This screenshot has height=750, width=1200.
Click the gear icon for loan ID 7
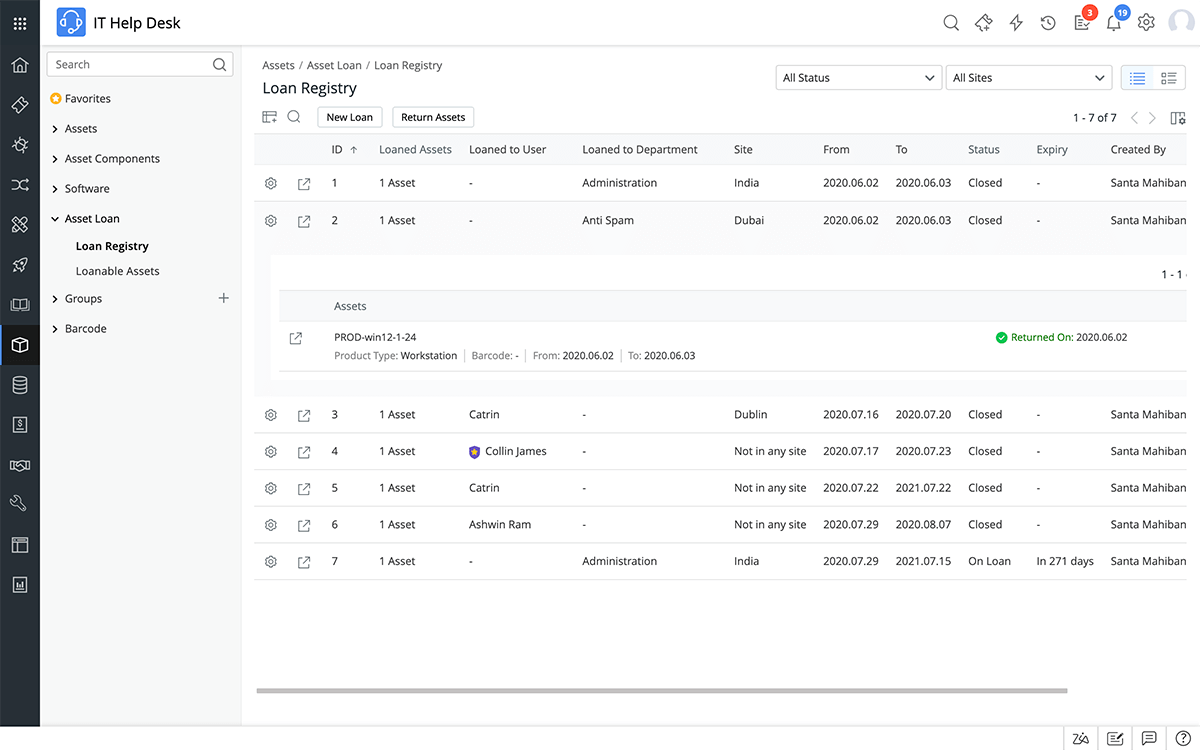tap(270, 562)
